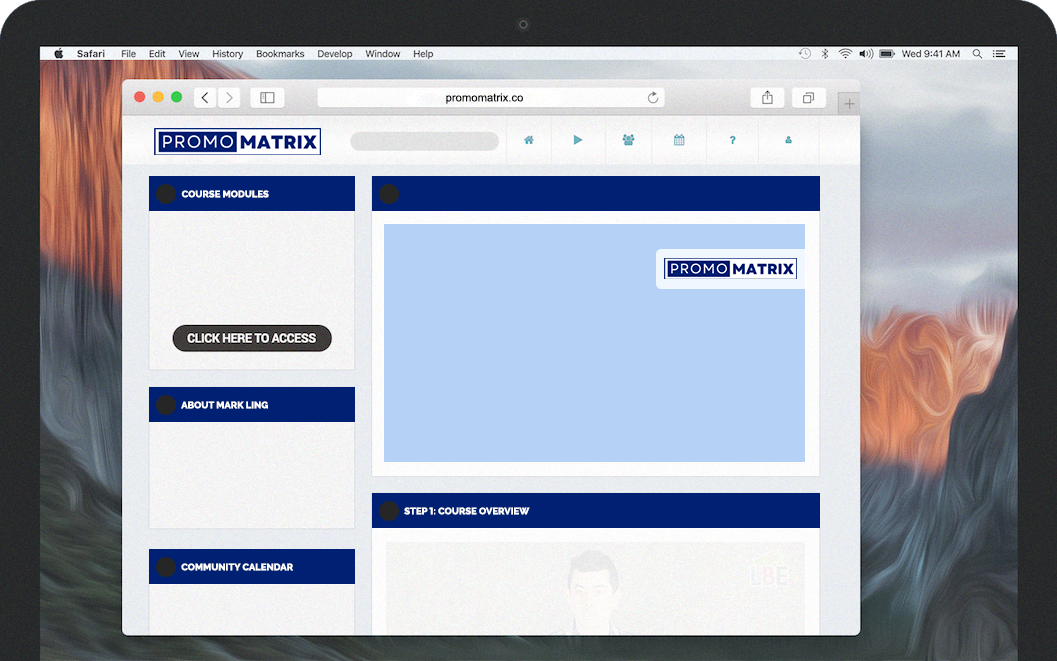Open the Bookmarks menu
The width and height of the screenshot is (1057, 661).
pos(280,54)
